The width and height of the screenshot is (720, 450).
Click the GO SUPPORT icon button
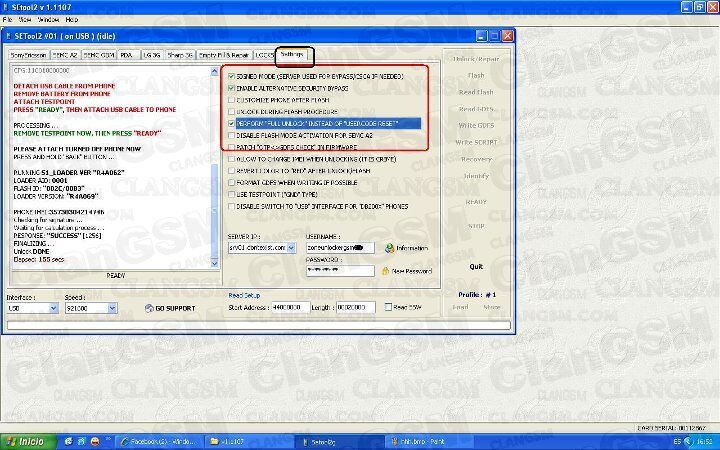[x=149, y=308]
